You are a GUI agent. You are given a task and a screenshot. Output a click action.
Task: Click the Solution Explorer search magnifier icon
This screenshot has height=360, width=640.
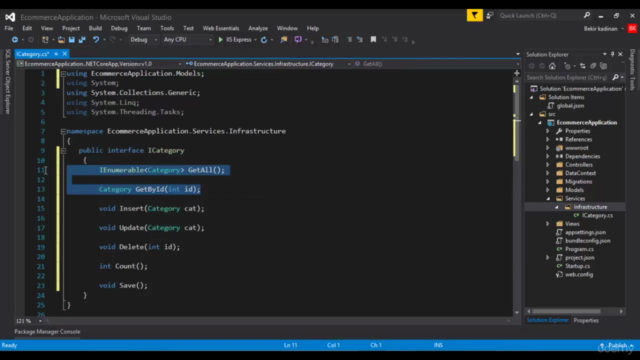click(616, 77)
